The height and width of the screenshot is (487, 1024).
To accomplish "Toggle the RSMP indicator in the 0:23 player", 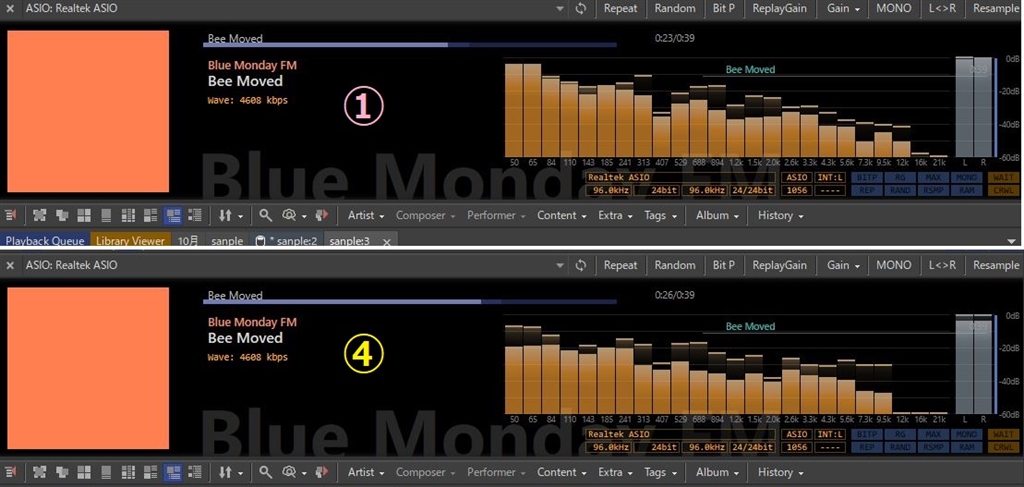I will 933,191.
